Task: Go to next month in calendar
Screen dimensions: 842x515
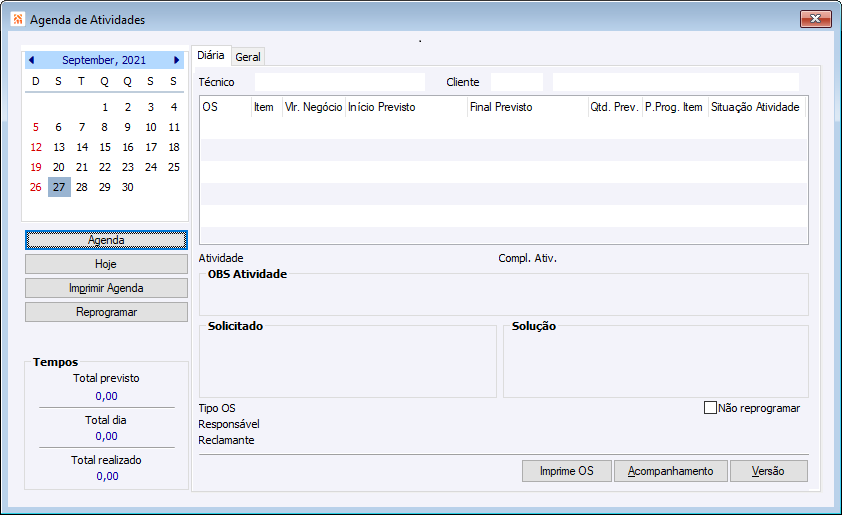Action: [x=176, y=60]
